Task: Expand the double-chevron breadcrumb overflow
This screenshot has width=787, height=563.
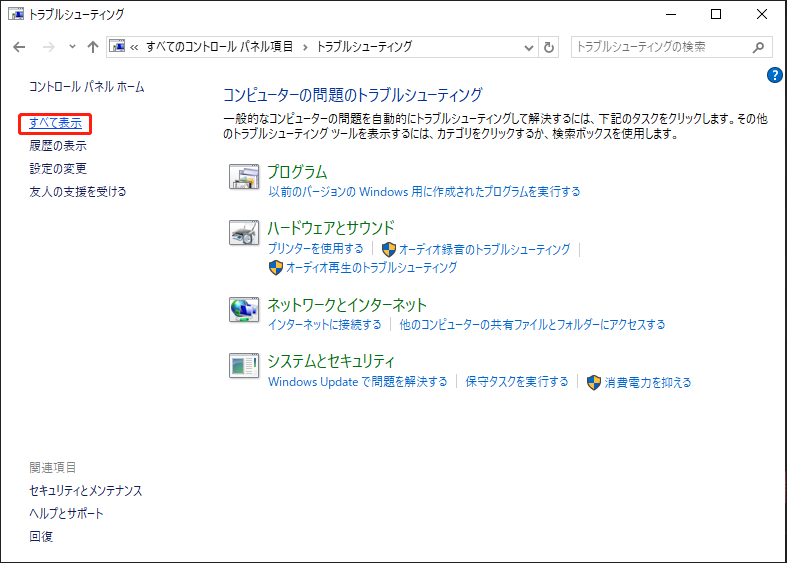Action: [134, 48]
